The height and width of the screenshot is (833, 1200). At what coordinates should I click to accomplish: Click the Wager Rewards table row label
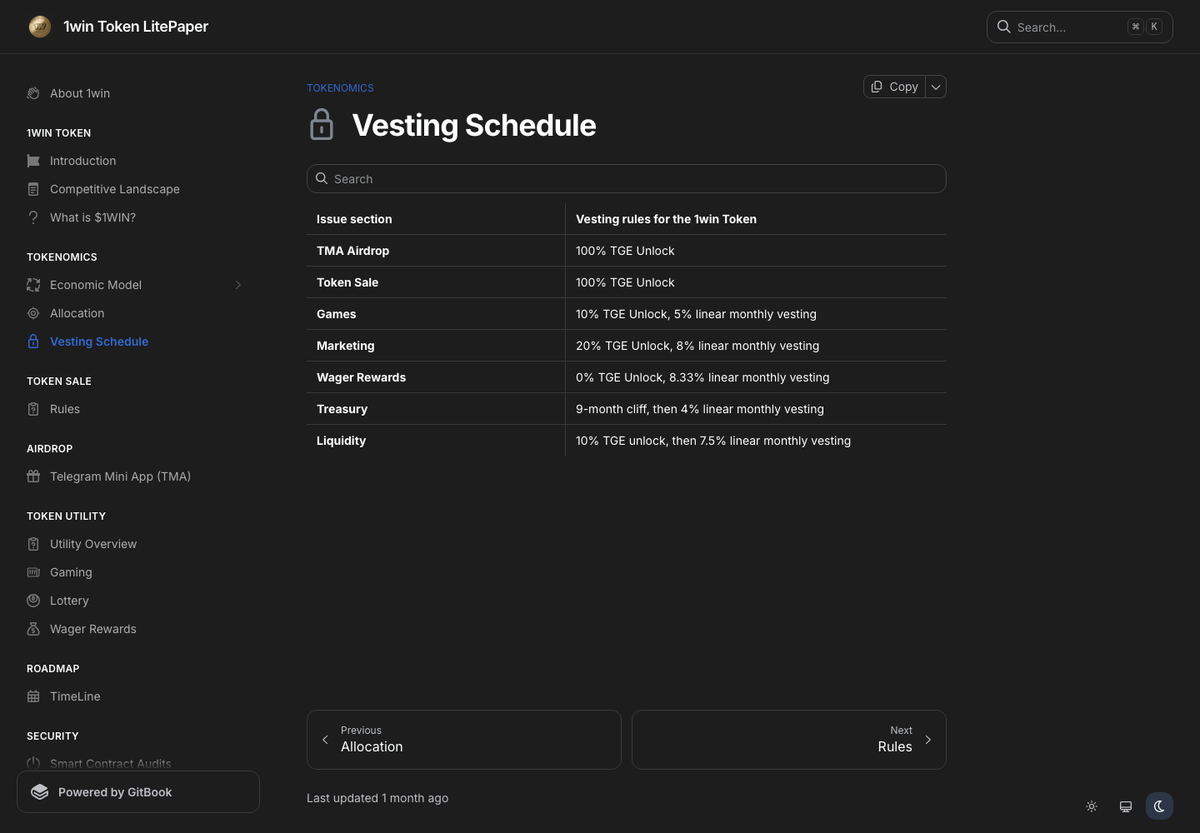361,377
